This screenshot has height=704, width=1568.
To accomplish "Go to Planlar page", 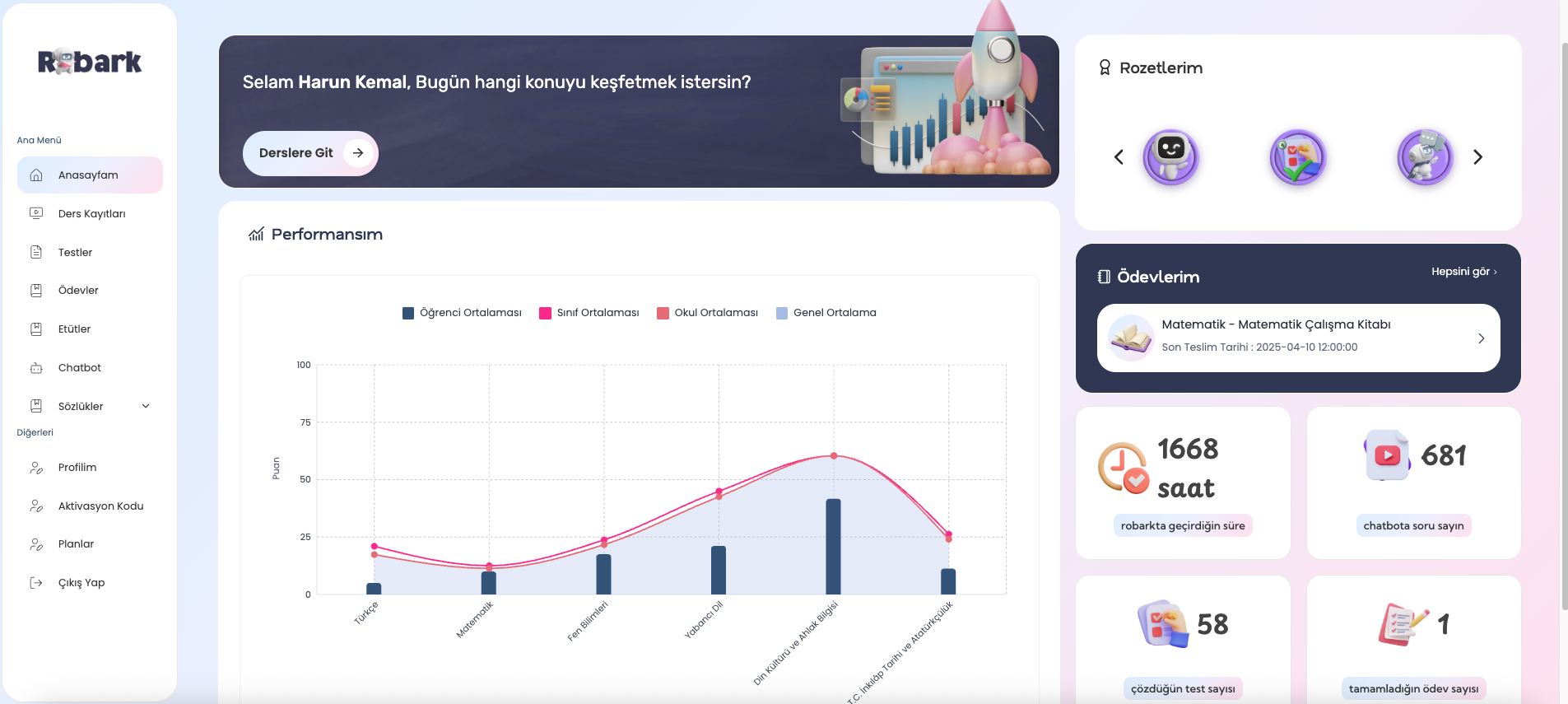I will point(90,544).
